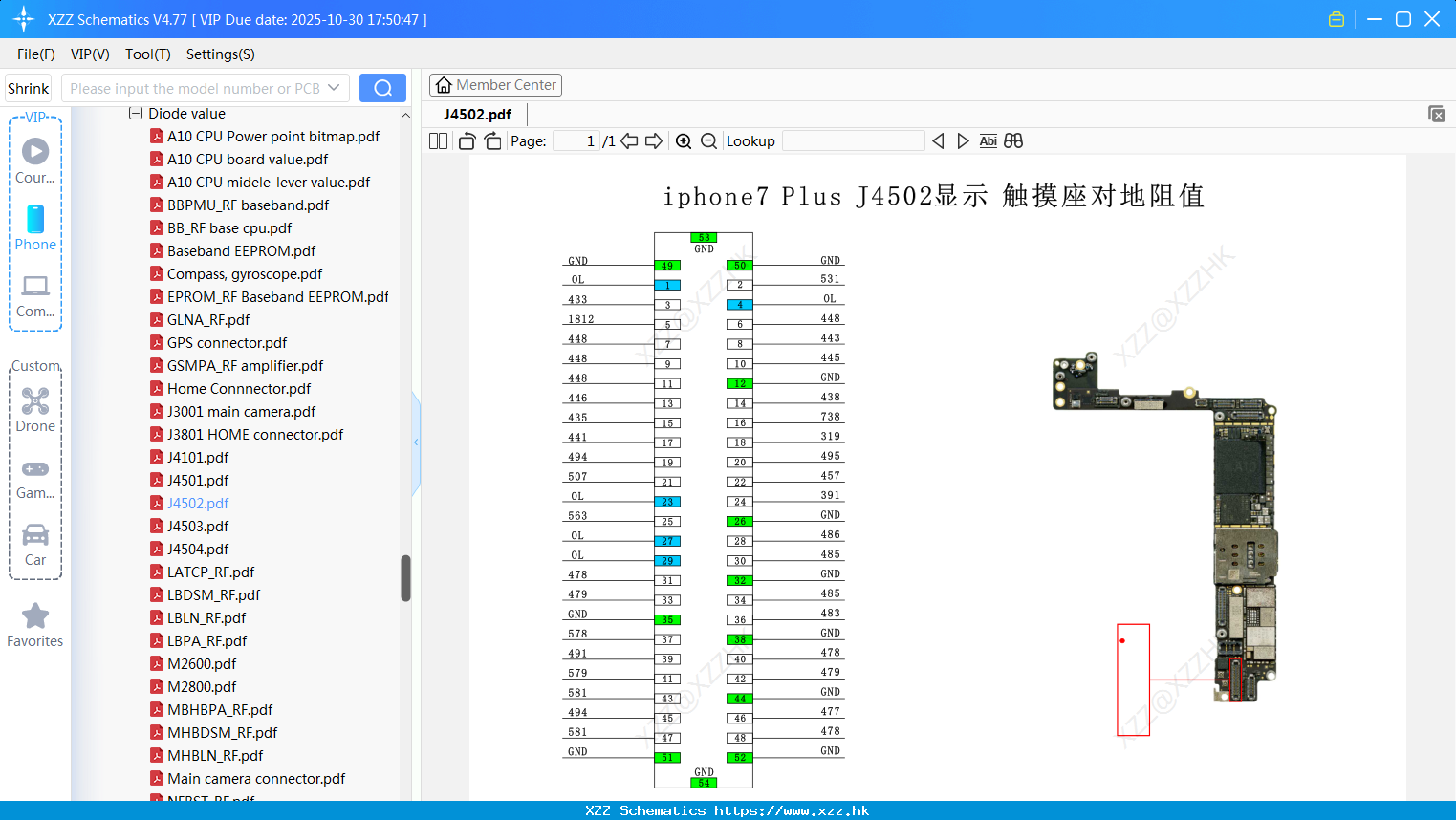
Task: Go to previous page arrow
Action: [629, 141]
